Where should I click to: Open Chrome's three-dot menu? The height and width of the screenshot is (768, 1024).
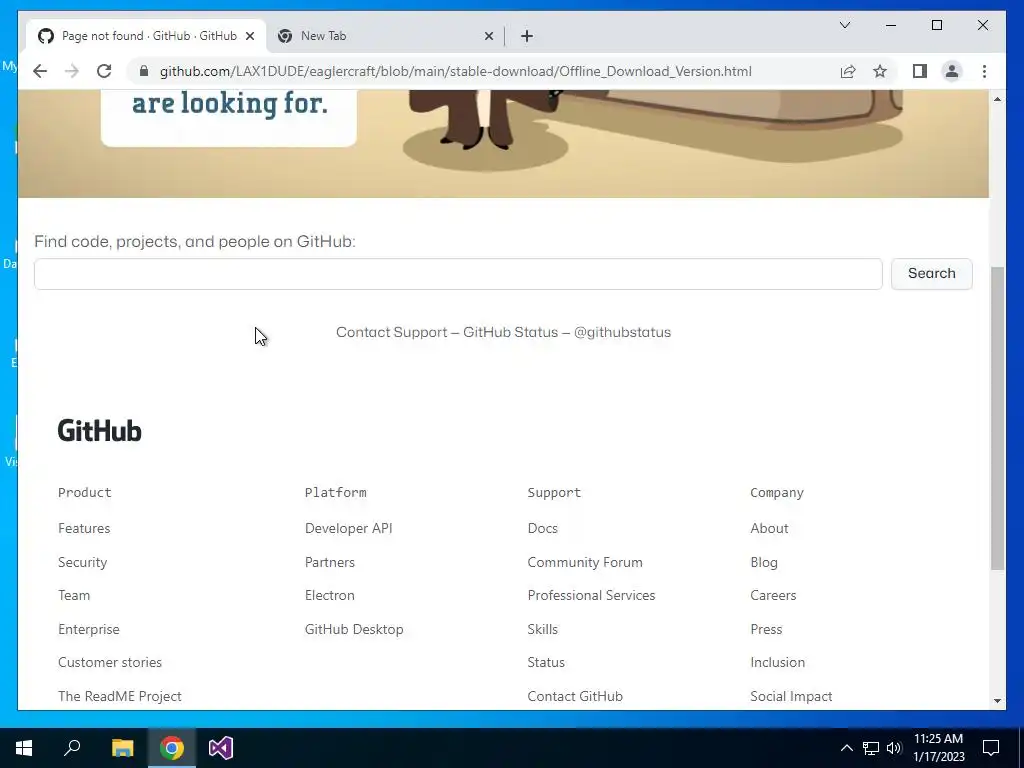[984, 71]
